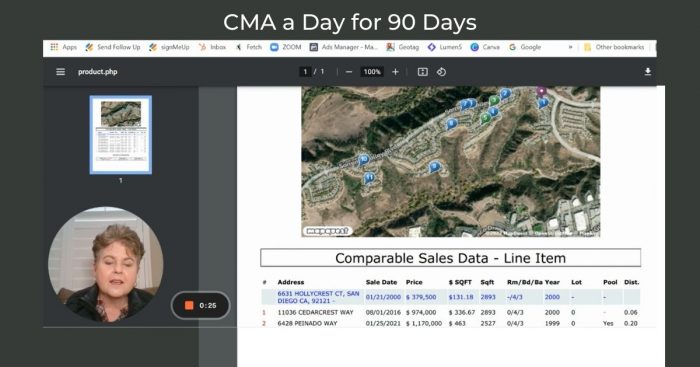Download the PDF file
This screenshot has height=367, width=700.
pos(648,72)
